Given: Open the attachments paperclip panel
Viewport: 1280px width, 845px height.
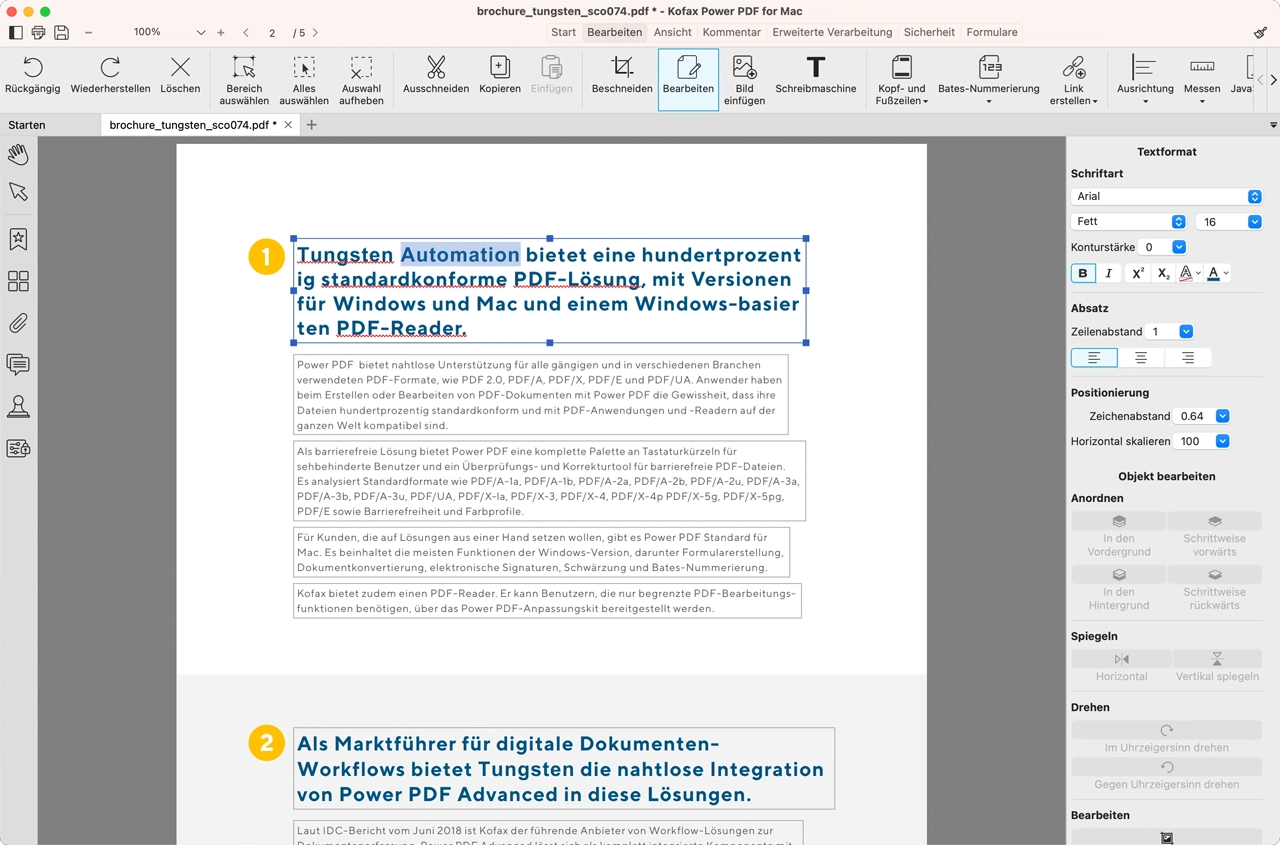Looking at the screenshot, I should [18, 323].
